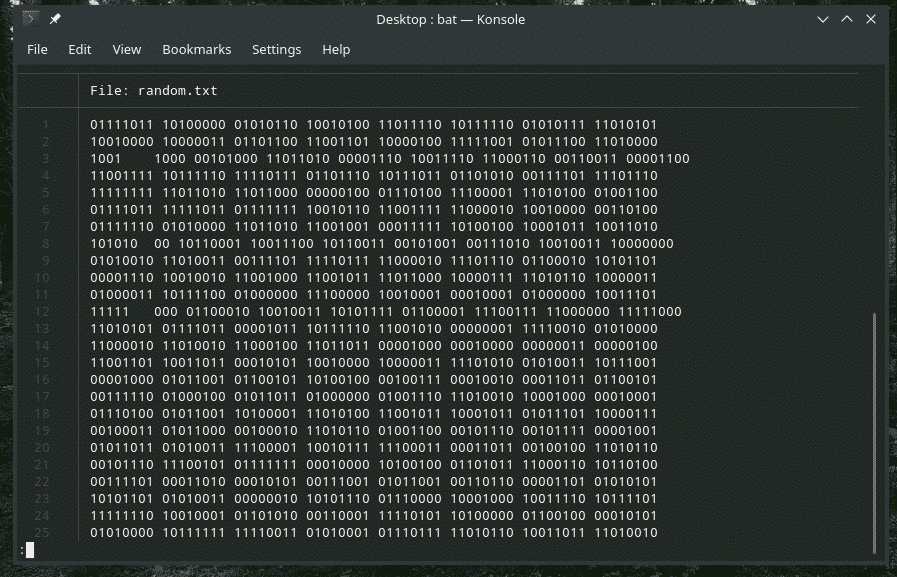Viewport: 897px width, 577px height.
Task: Click the '11111' text starting line 12
Action: (110, 312)
